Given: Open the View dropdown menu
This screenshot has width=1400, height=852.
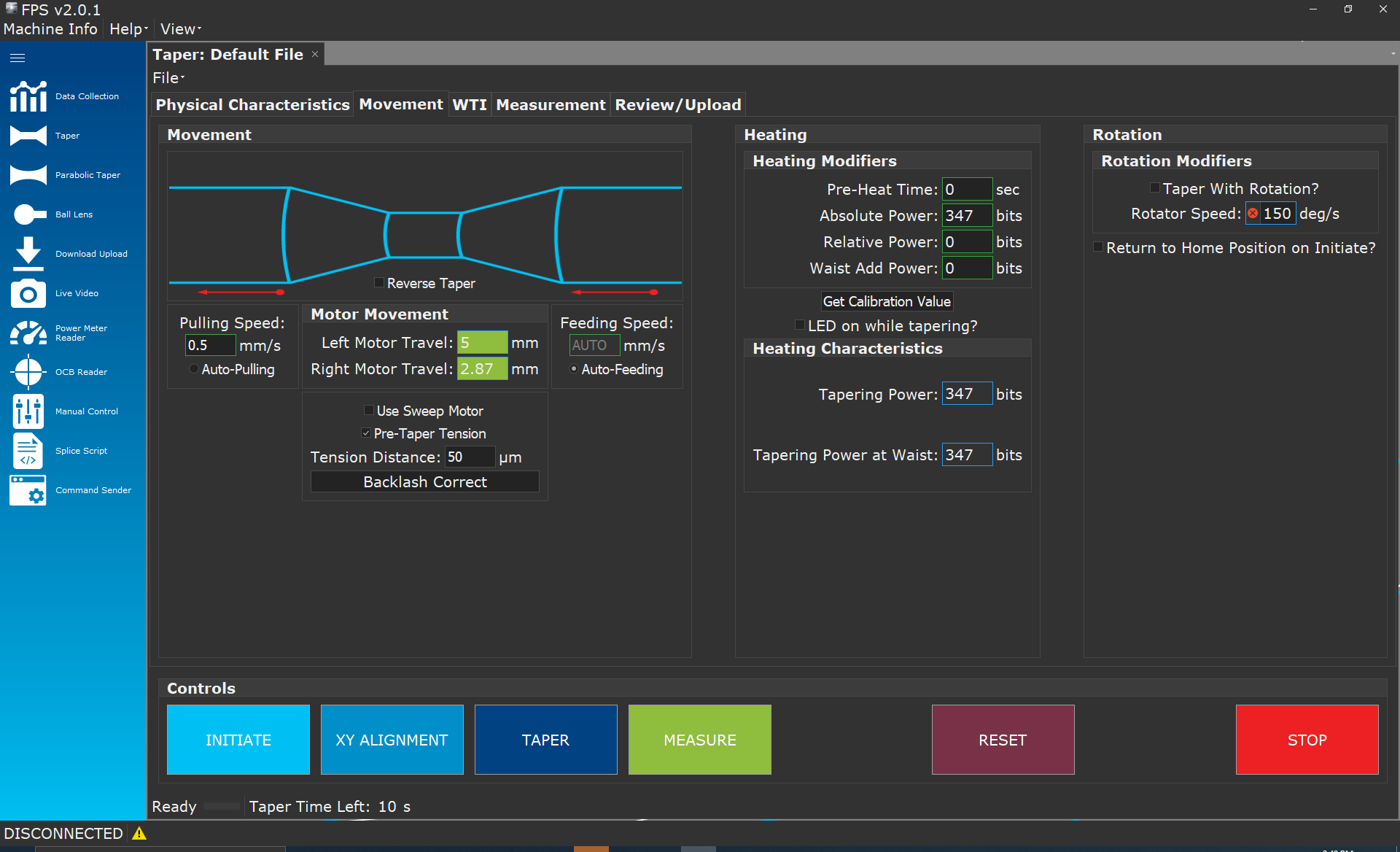Looking at the screenshot, I should tap(179, 29).
